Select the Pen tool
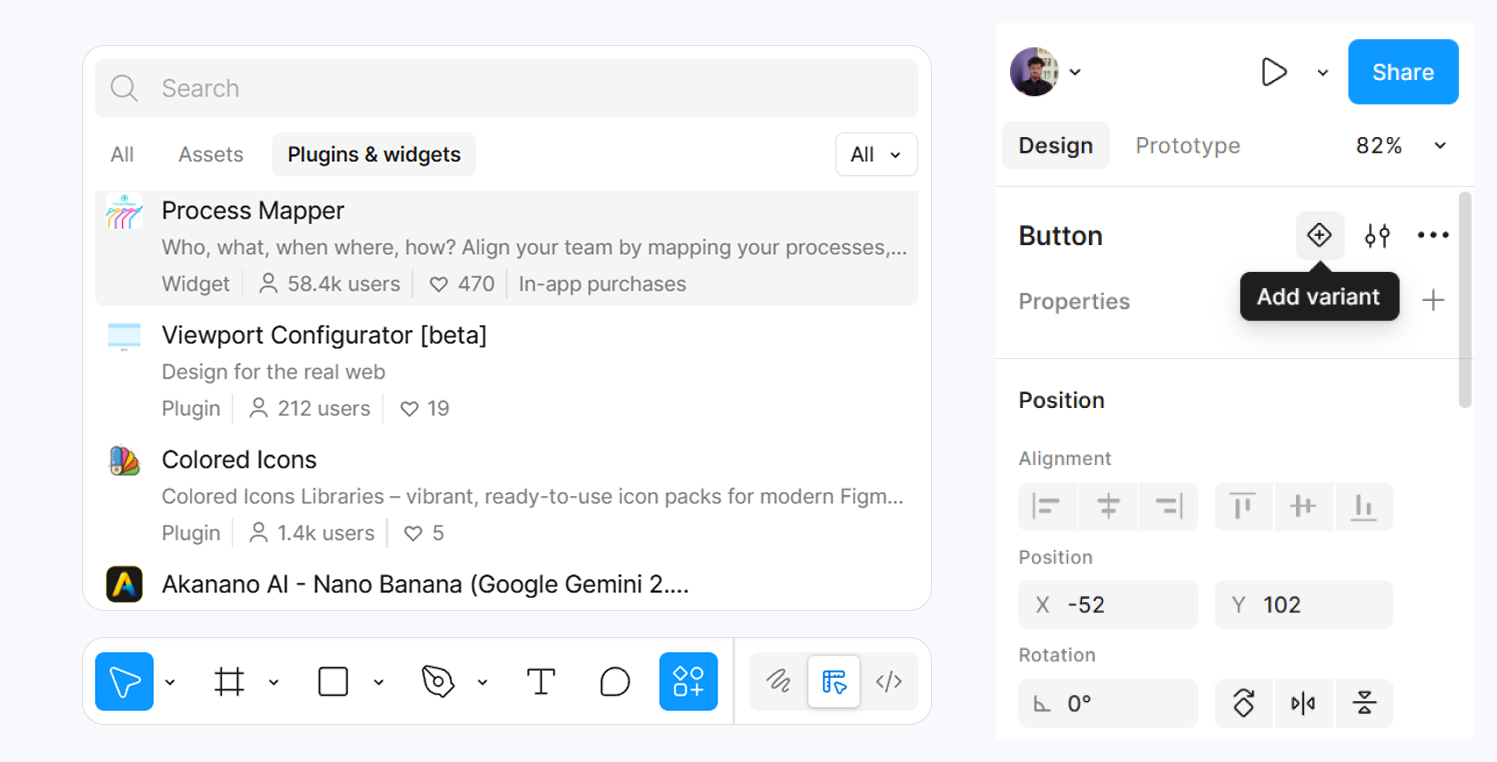This screenshot has width=1497, height=762. pos(437,682)
